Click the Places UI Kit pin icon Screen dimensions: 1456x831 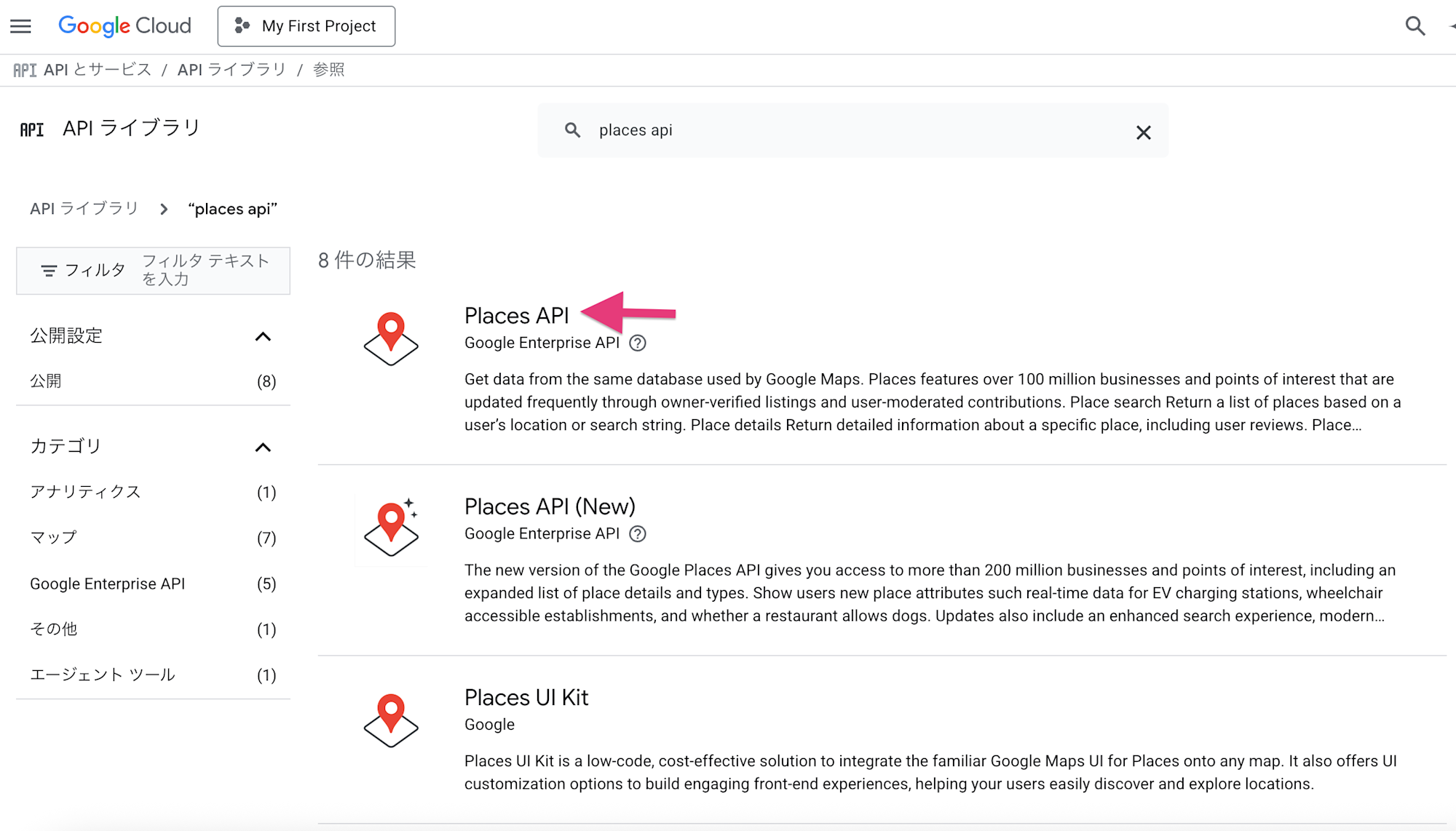pyautogui.click(x=391, y=720)
